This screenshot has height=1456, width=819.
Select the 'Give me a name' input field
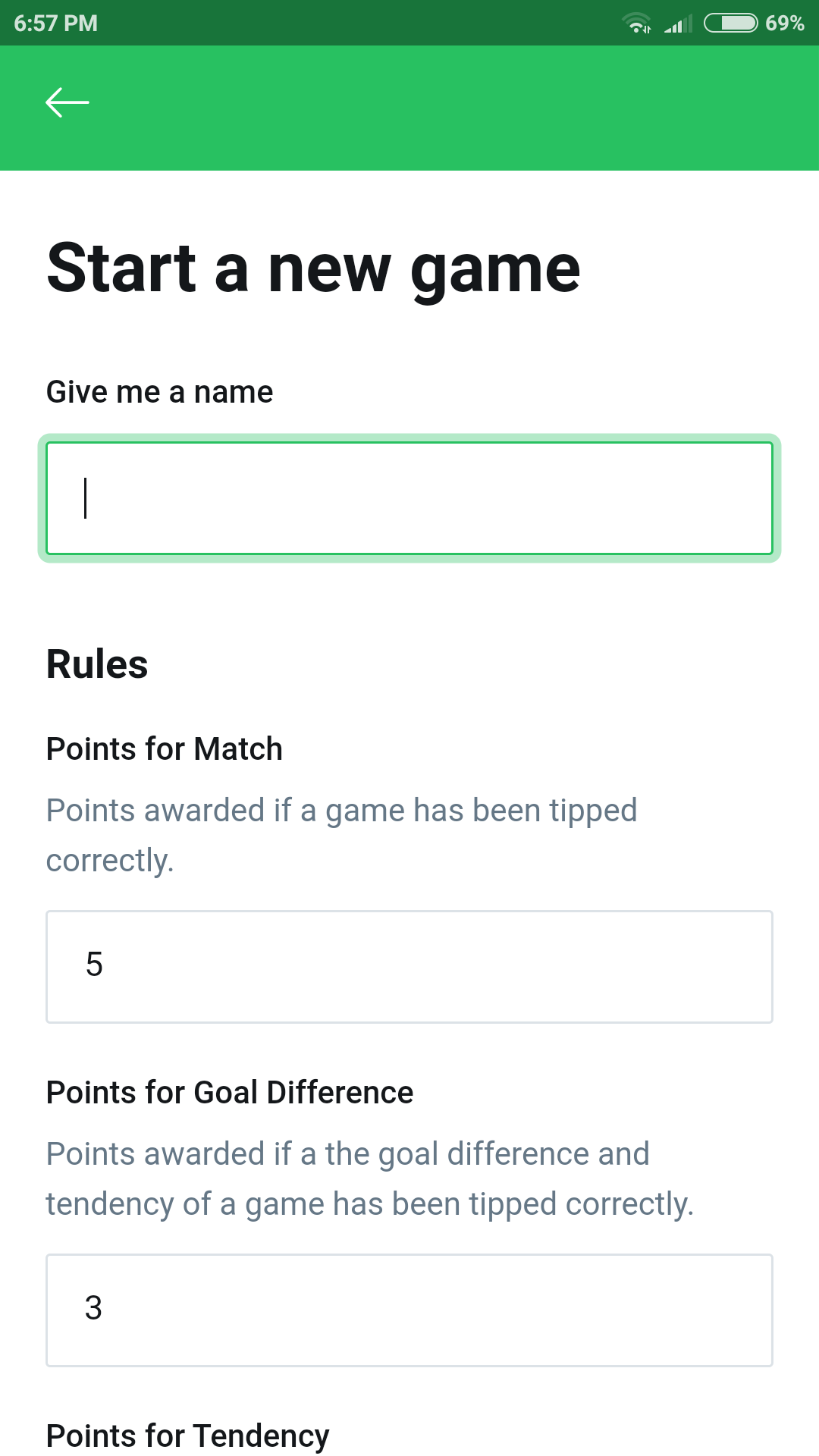point(409,497)
